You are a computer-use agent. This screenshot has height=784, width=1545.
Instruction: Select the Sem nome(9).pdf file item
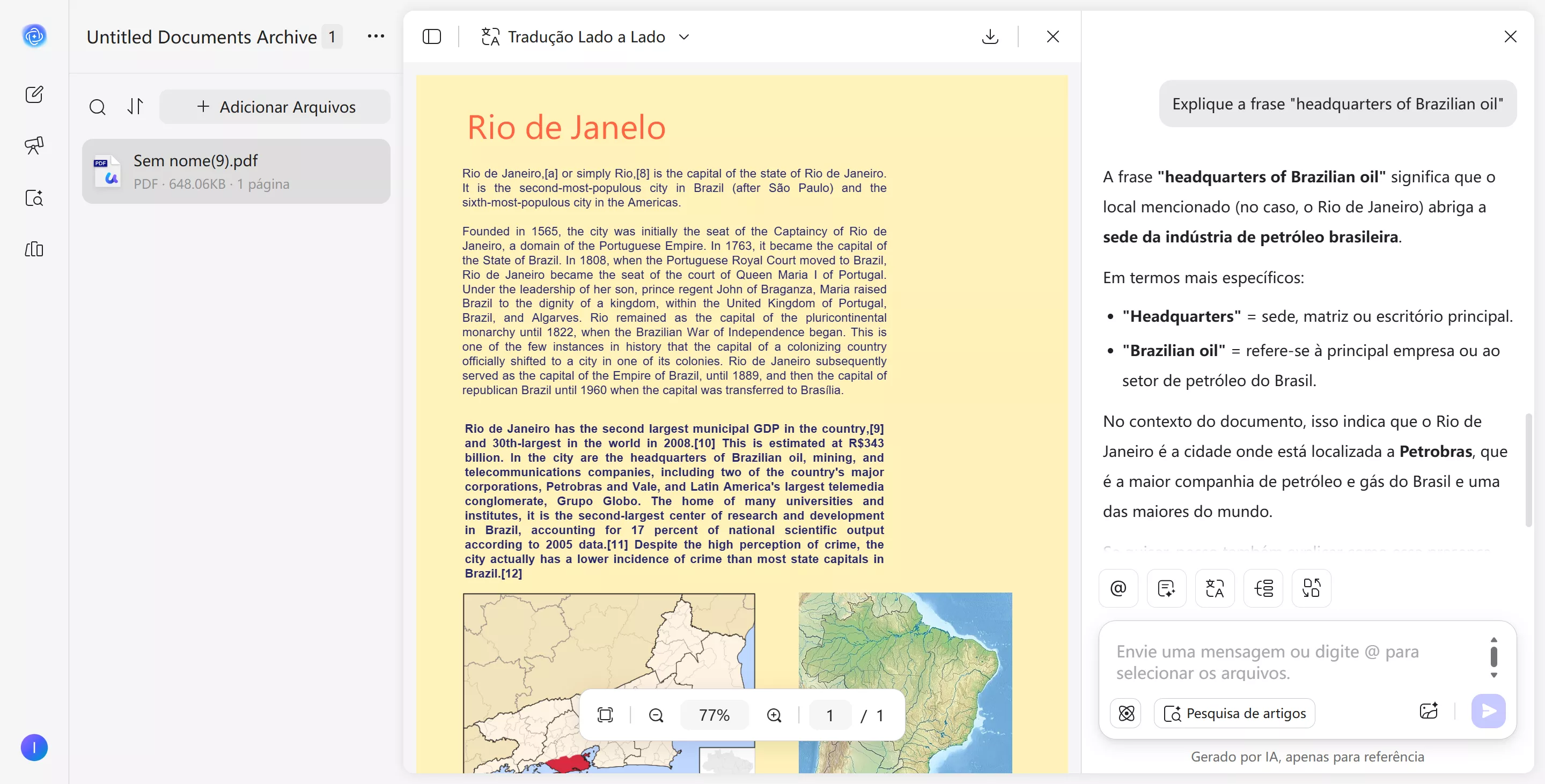point(236,172)
